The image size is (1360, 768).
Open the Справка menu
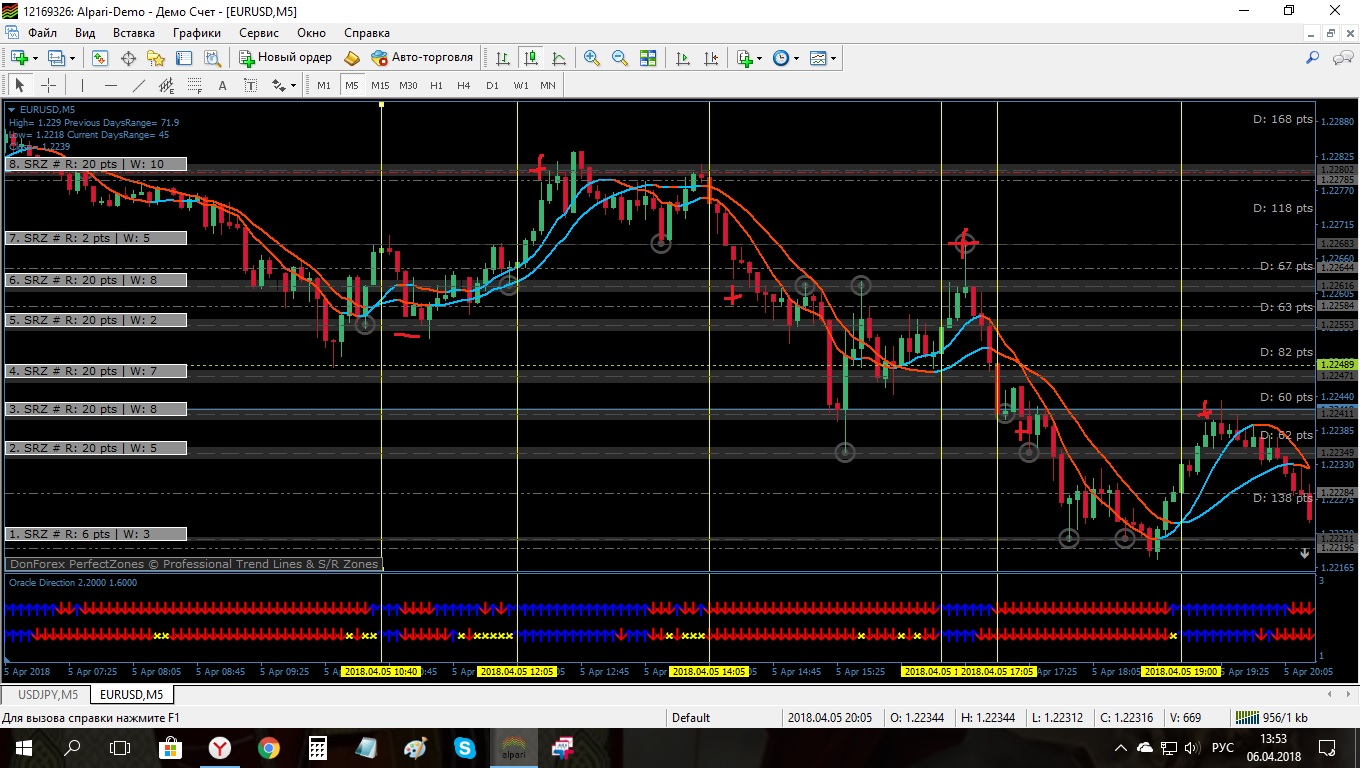point(367,33)
